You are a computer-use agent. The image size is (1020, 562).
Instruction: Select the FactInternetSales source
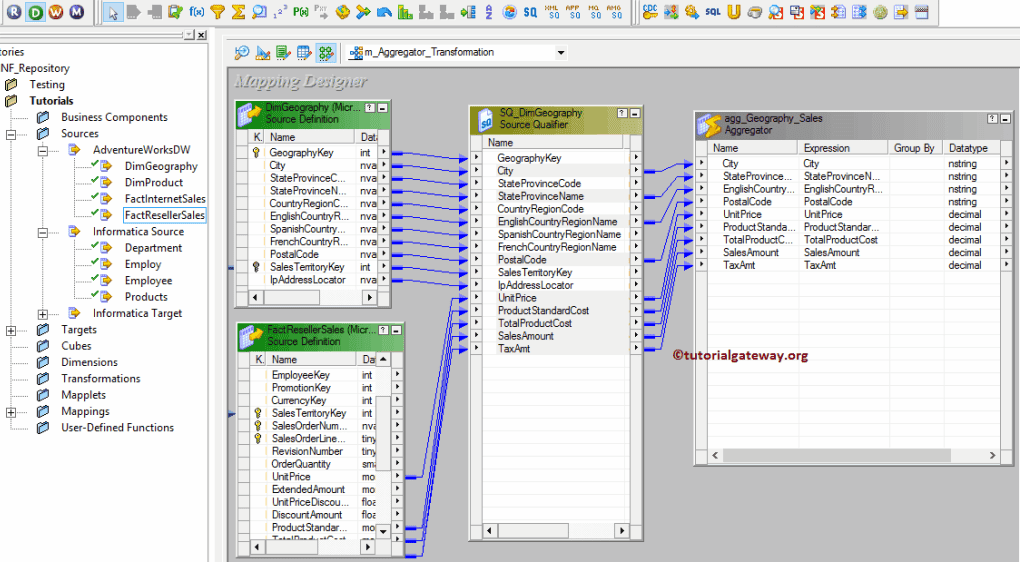point(165,199)
